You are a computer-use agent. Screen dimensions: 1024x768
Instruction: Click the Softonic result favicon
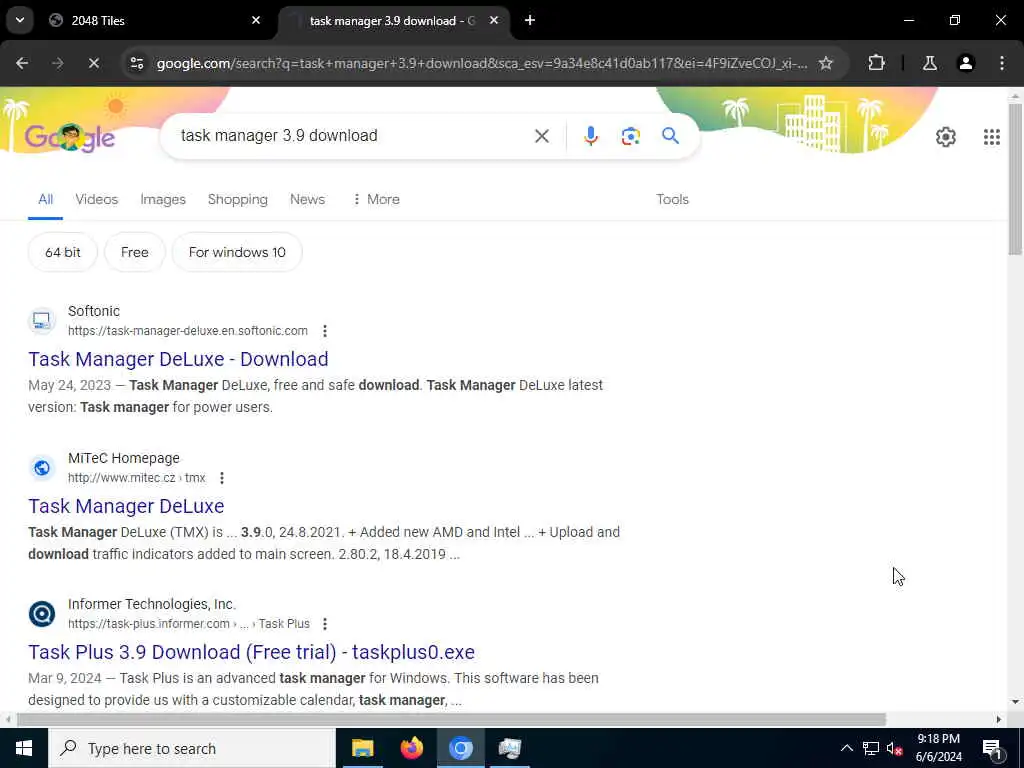pos(42,321)
